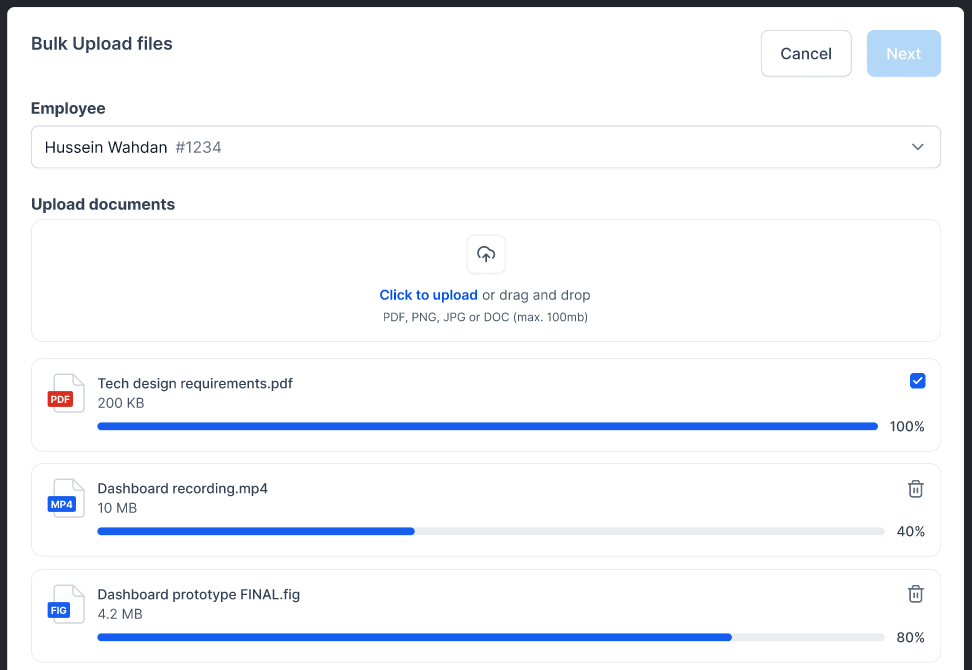Click the red PDF file icon
Image resolution: width=972 pixels, height=670 pixels.
tap(66, 393)
